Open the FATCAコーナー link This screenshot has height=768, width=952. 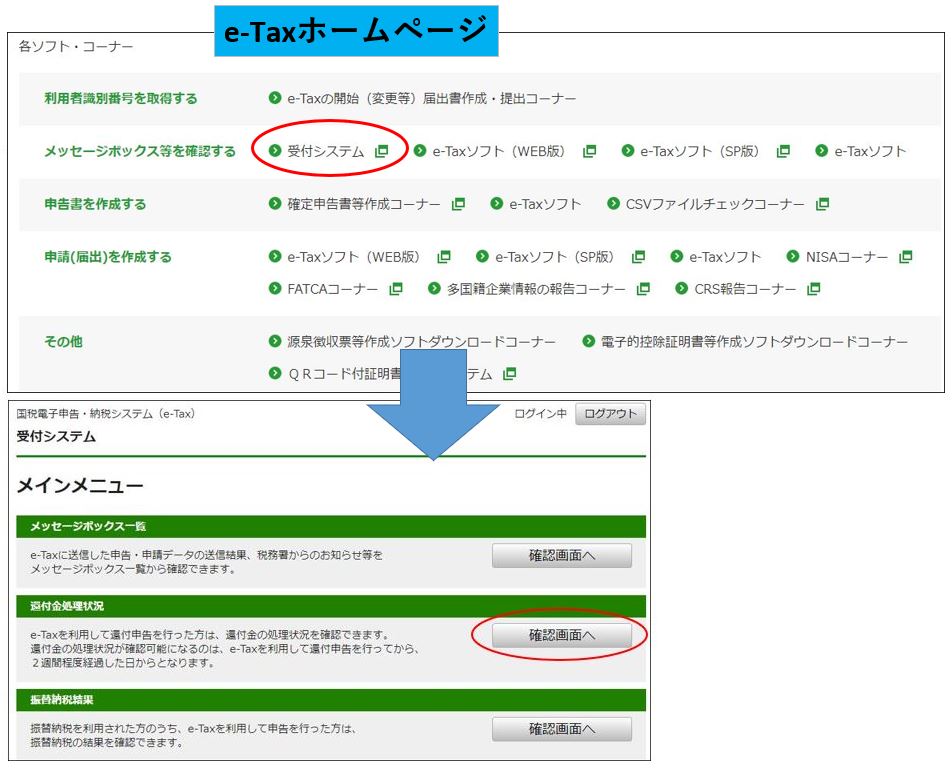[x=333, y=289]
